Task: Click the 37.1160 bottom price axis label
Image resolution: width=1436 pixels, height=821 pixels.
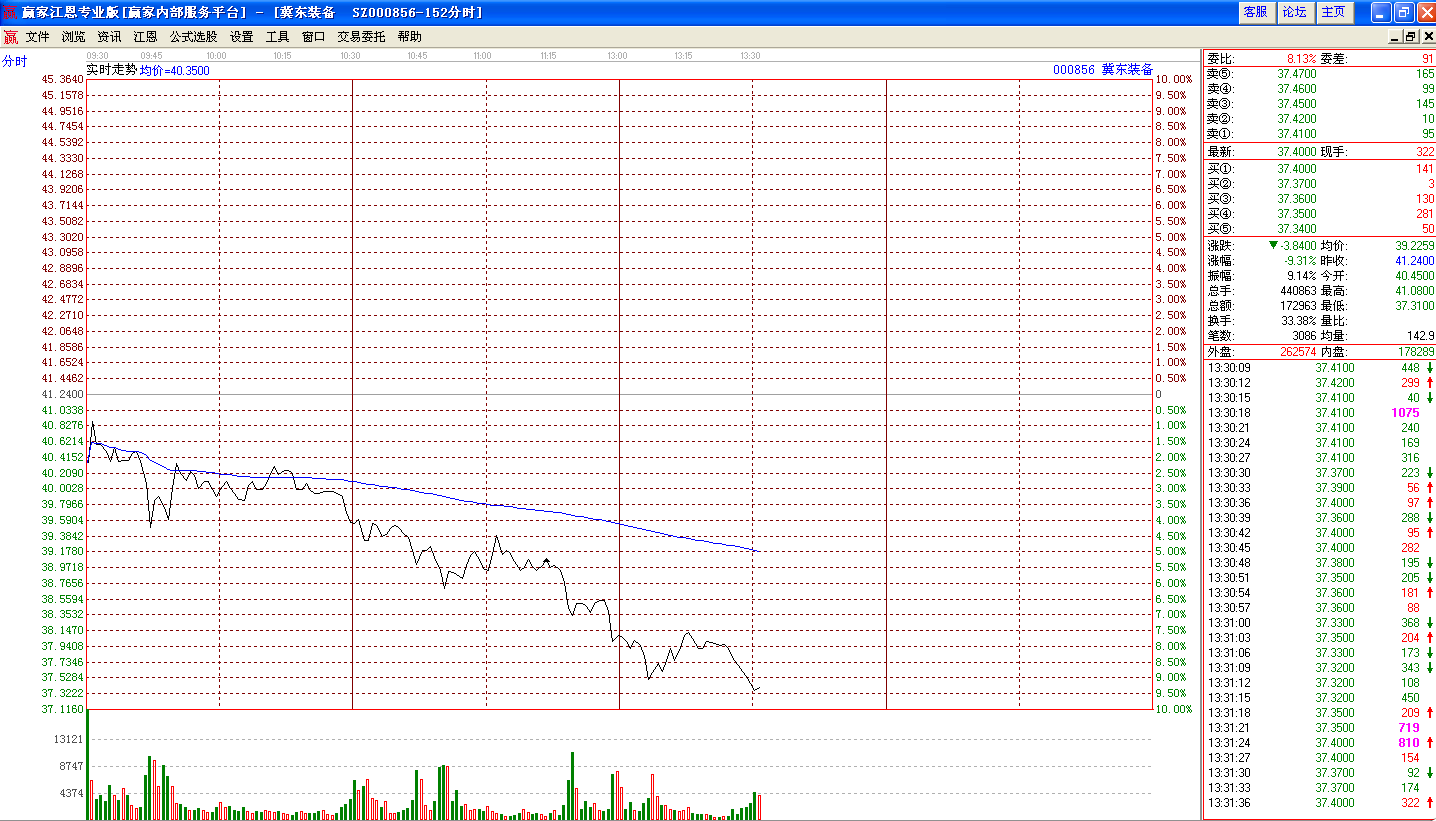Action: click(63, 709)
